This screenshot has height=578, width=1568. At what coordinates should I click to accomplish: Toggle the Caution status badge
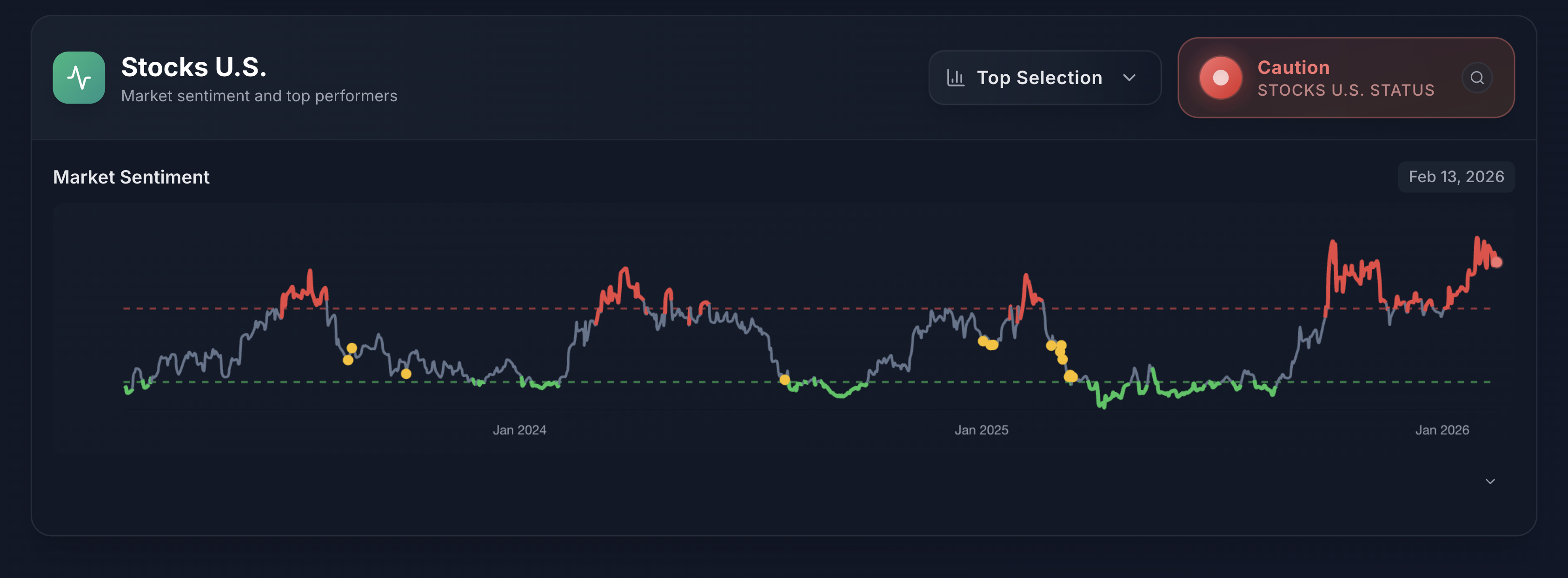click(x=1345, y=78)
